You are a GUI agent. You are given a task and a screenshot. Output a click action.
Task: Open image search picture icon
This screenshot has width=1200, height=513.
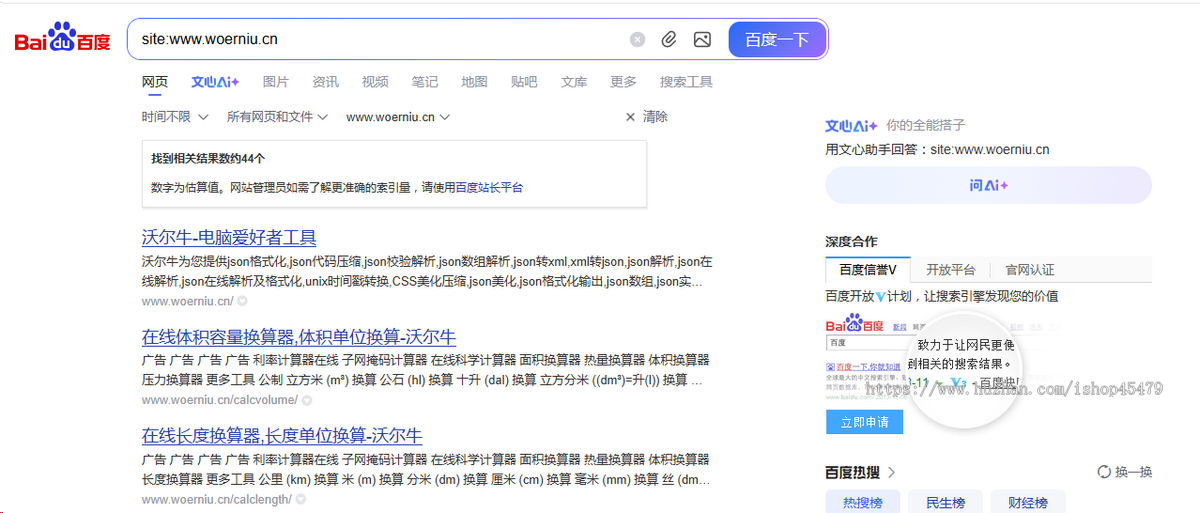click(702, 40)
